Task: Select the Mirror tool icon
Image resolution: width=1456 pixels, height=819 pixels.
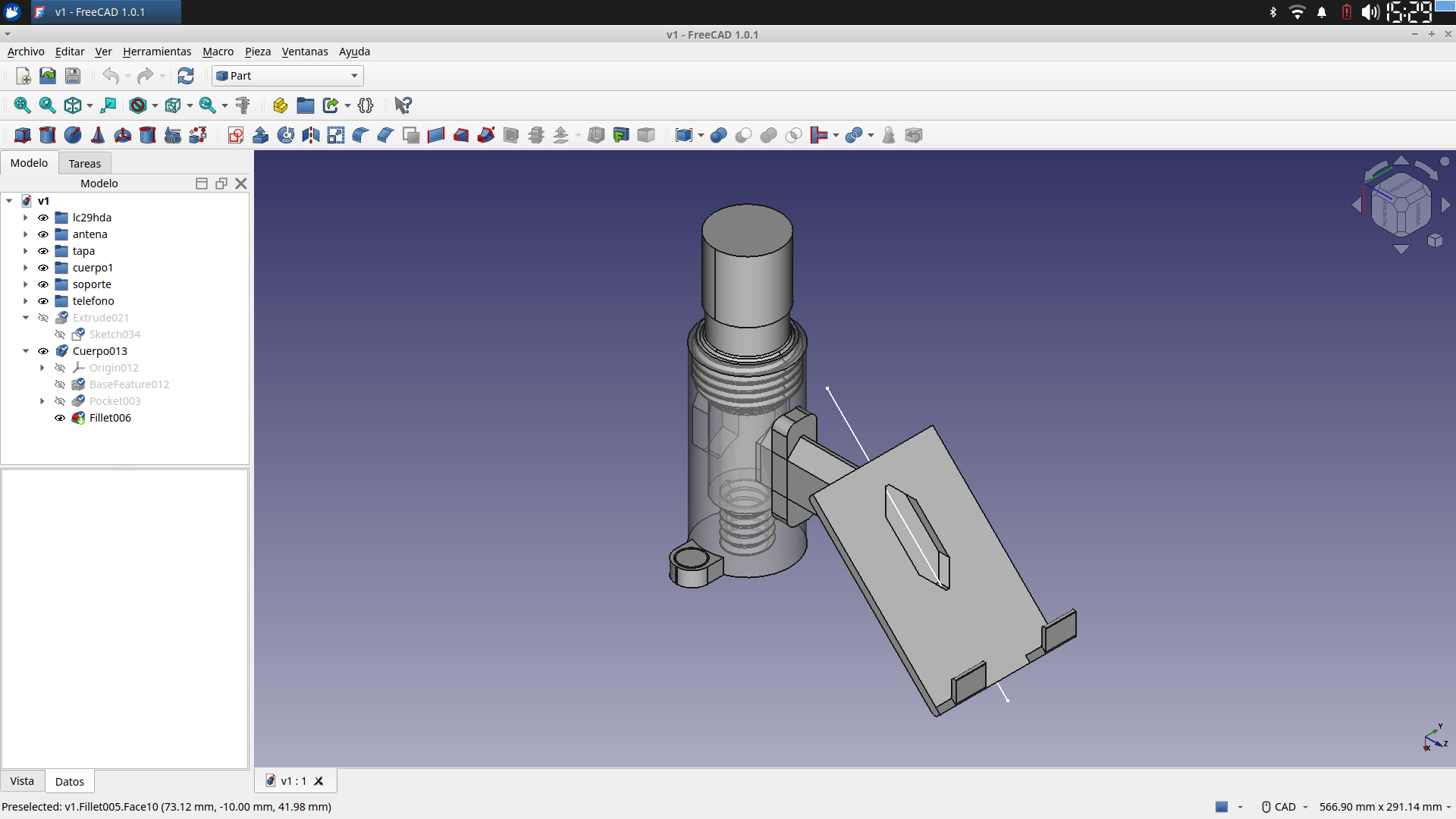Action: pyautogui.click(x=310, y=135)
